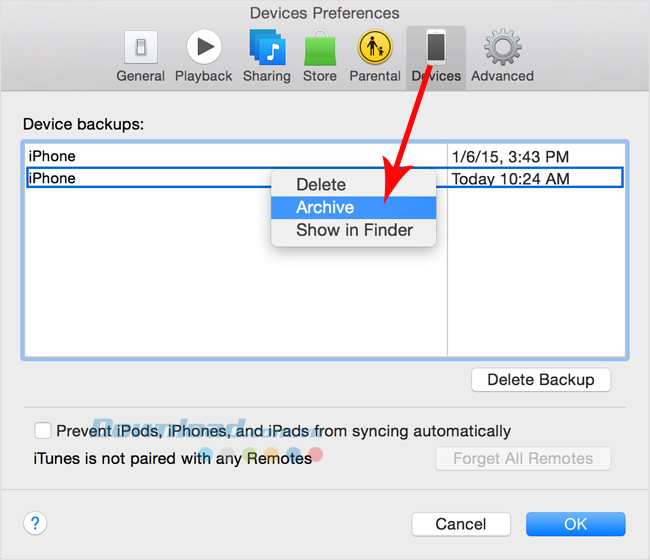Open the Parental controls tab

tap(375, 57)
